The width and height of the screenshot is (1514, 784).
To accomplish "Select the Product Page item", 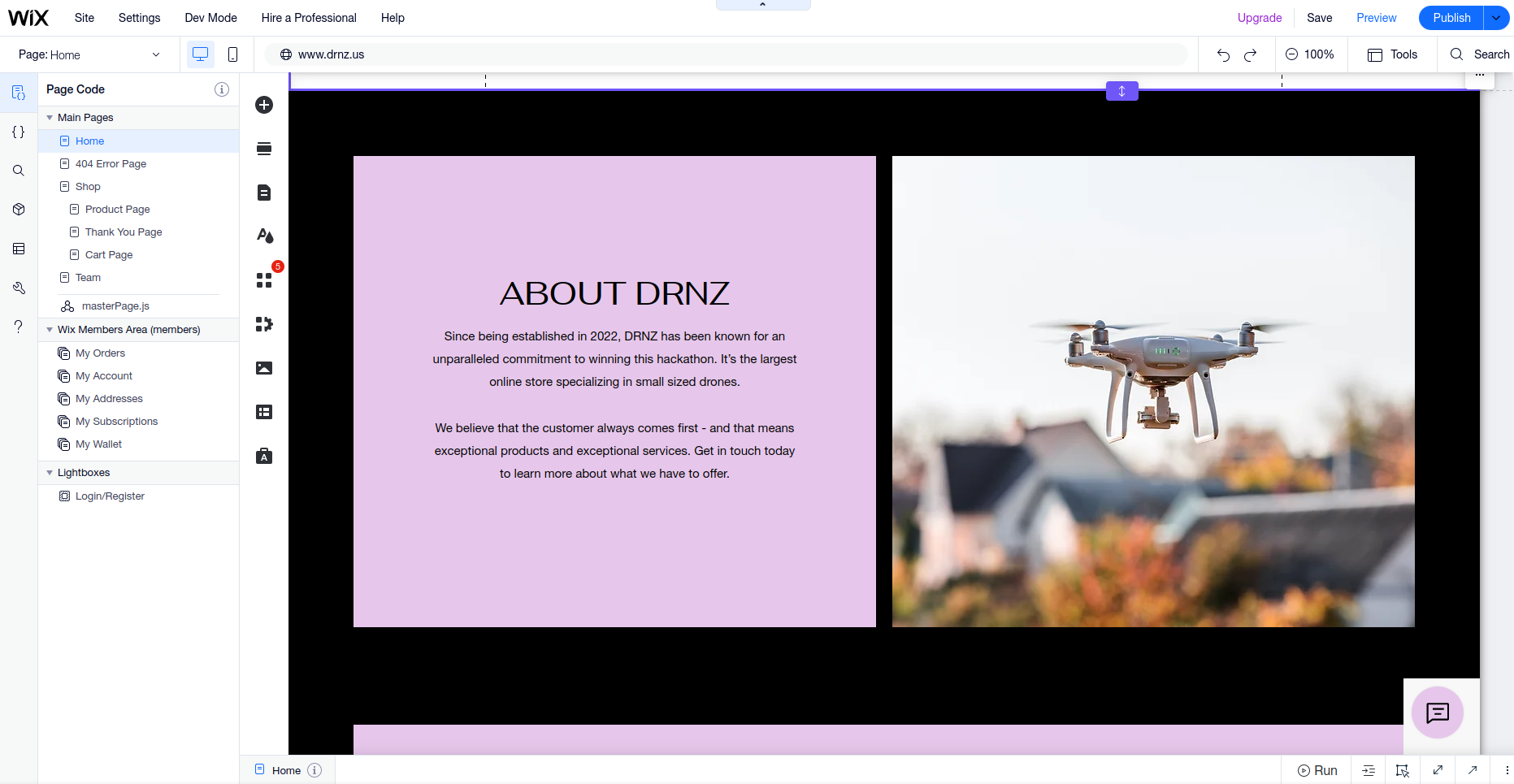I will pyautogui.click(x=139, y=210).
